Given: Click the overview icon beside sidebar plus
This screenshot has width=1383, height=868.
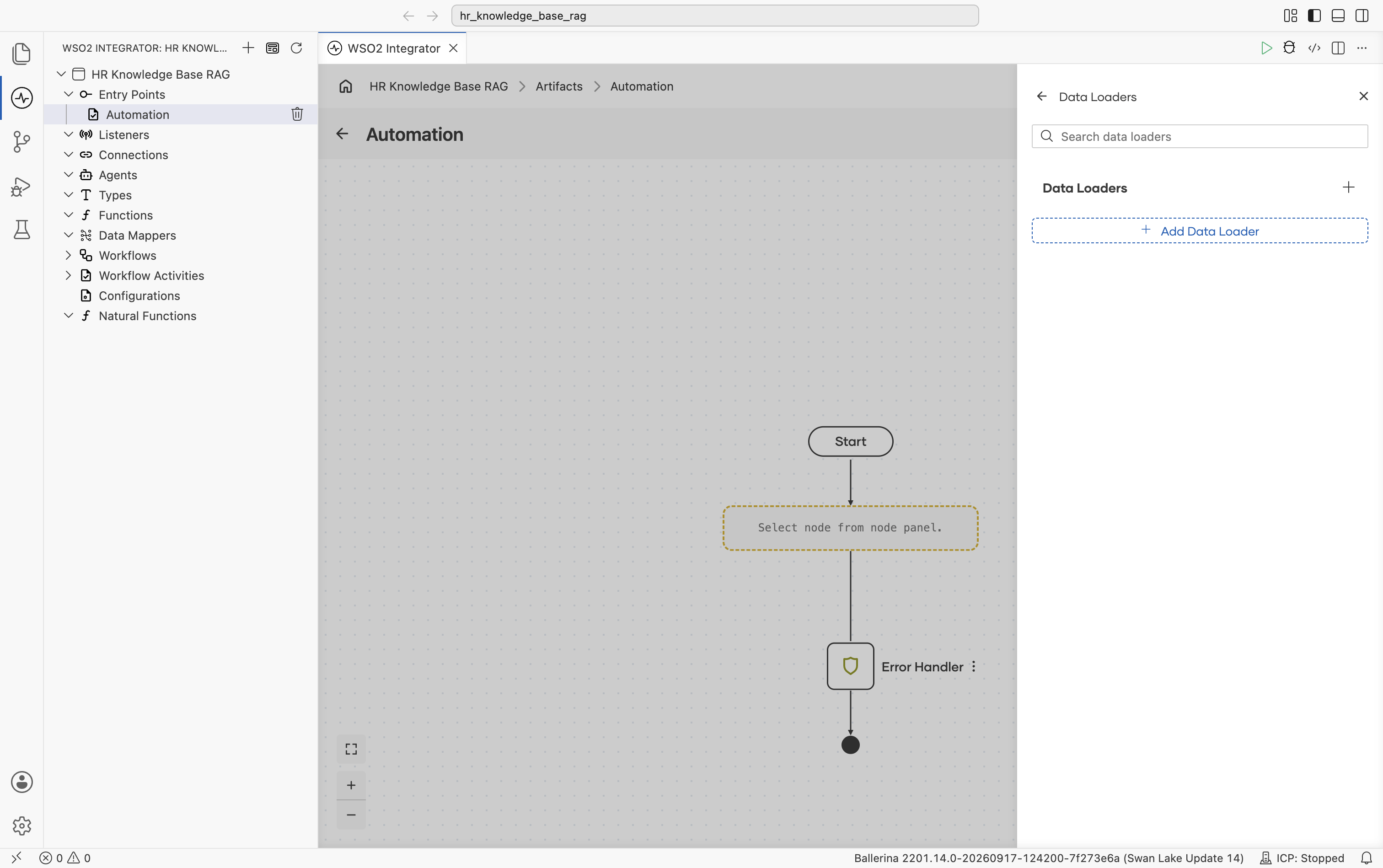Looking at the screenshot, I should click(272, 48).
